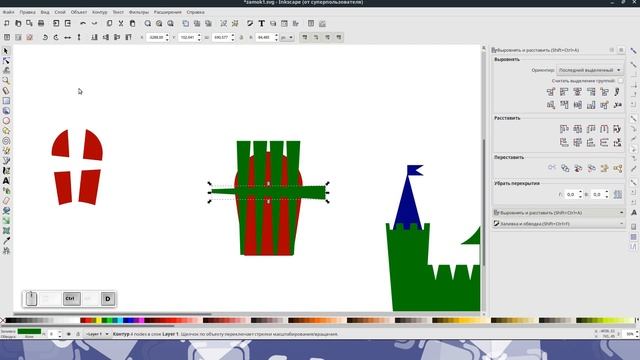Open the Объект menu
This screenshot has height=360, width=640.
(x=79, y=12)
